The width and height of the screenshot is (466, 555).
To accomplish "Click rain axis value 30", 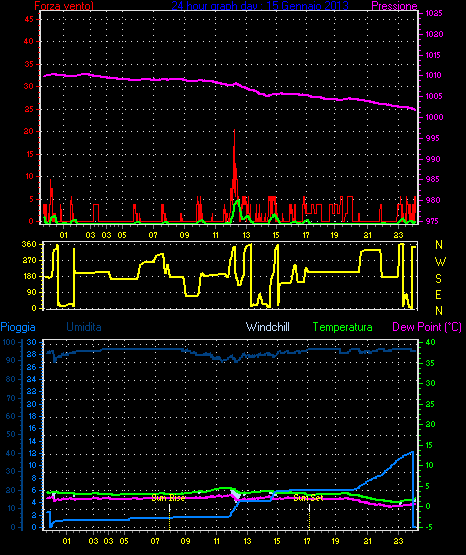I will point(31,342).
